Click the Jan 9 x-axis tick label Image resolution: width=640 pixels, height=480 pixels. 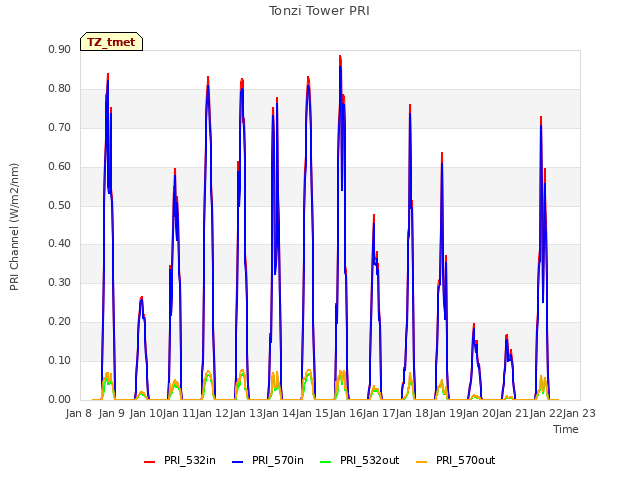(112, 413)
